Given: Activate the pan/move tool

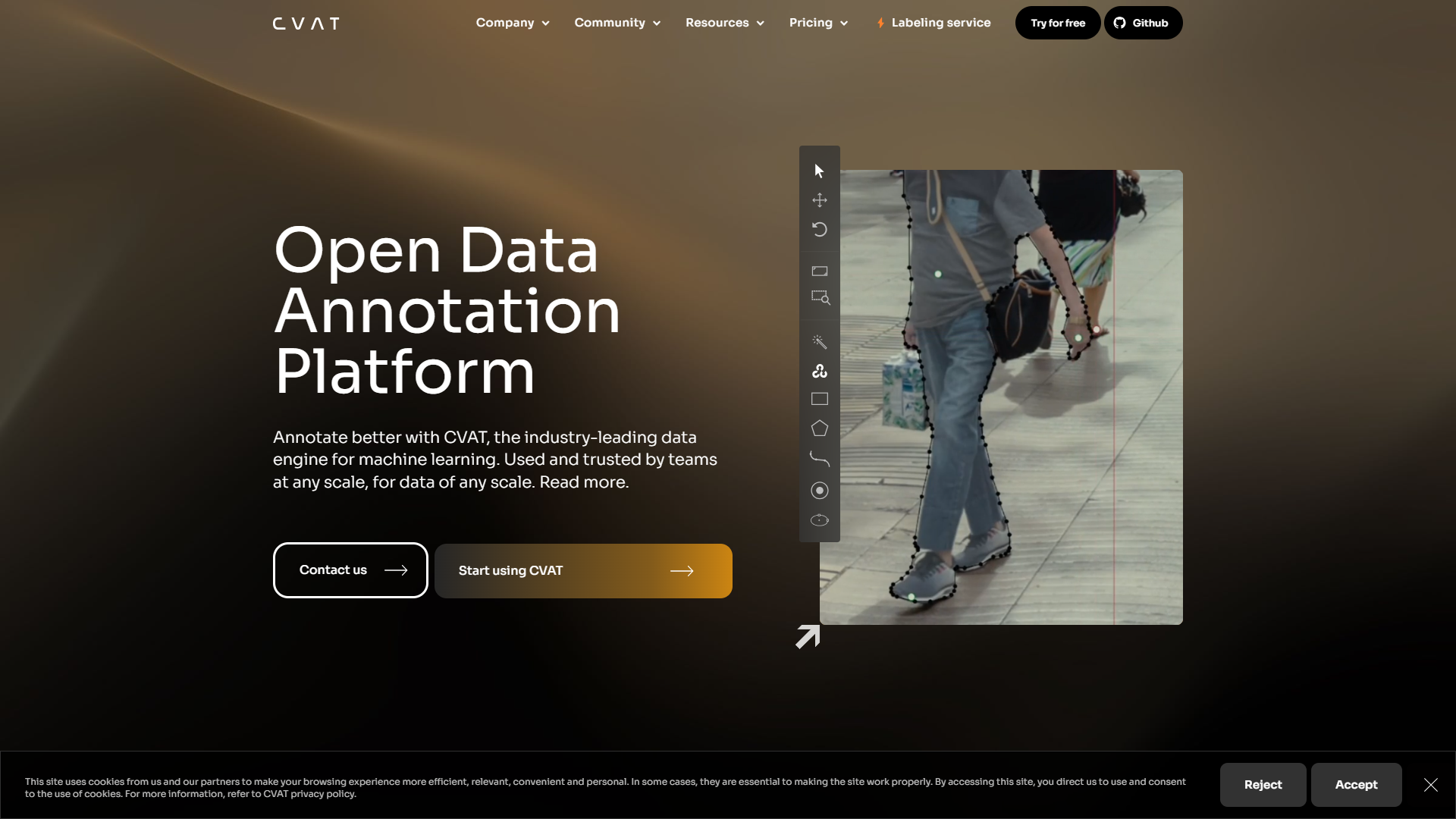Looking at the screenshot, I should (x=819, y=200).
